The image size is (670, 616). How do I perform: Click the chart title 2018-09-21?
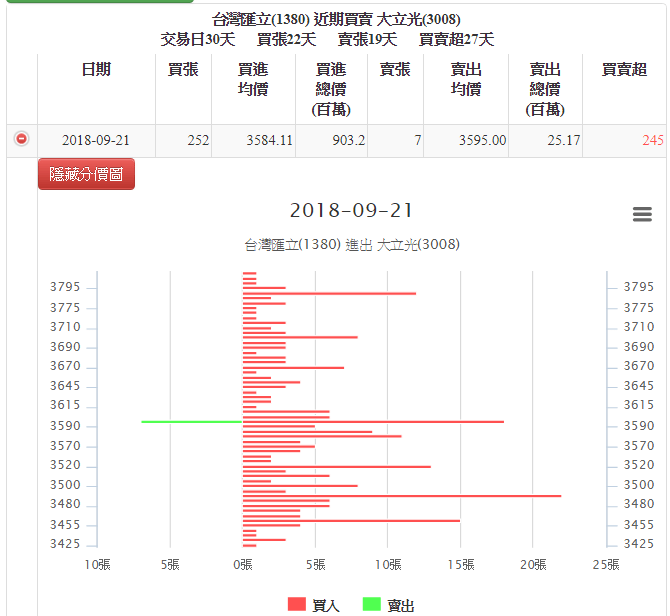tap(351, 211)
